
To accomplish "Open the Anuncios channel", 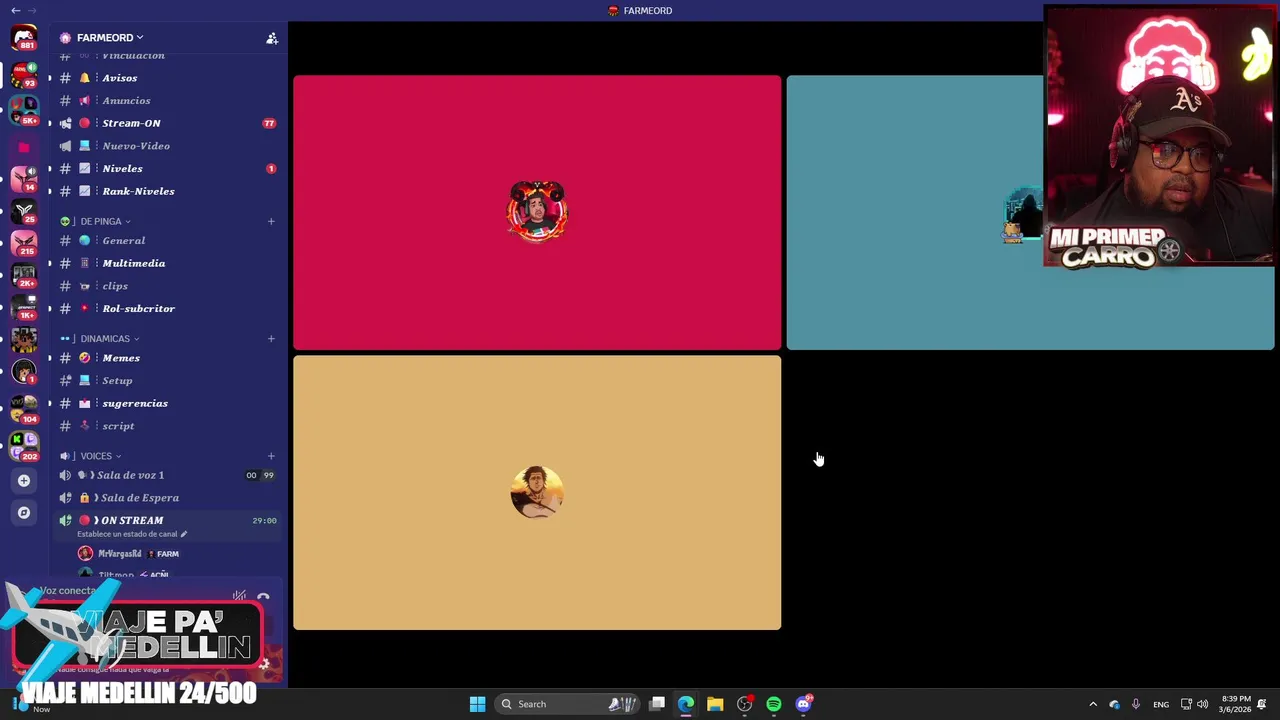I will point(167,101).
